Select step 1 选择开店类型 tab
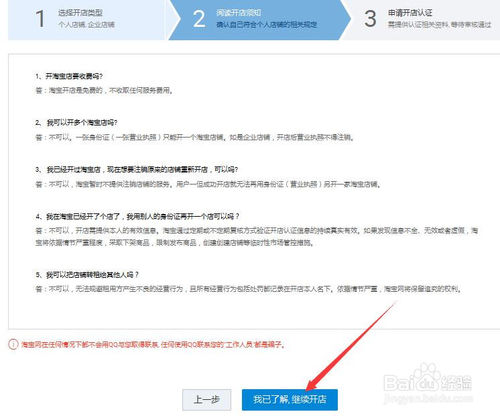The height and width of the screenshot is (416, 500). coord(87,19)
